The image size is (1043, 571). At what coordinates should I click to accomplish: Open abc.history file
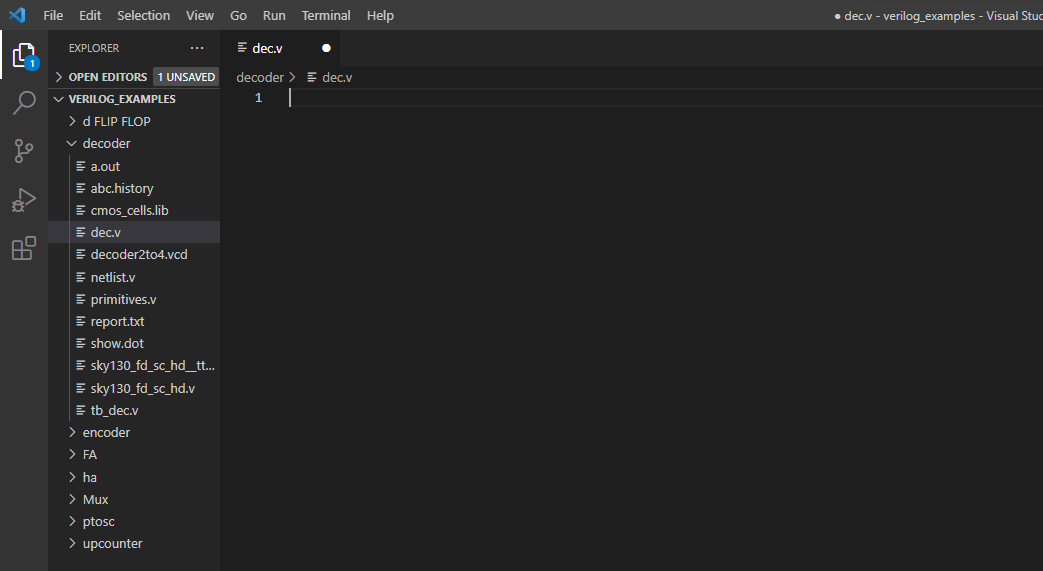point(122,188)
